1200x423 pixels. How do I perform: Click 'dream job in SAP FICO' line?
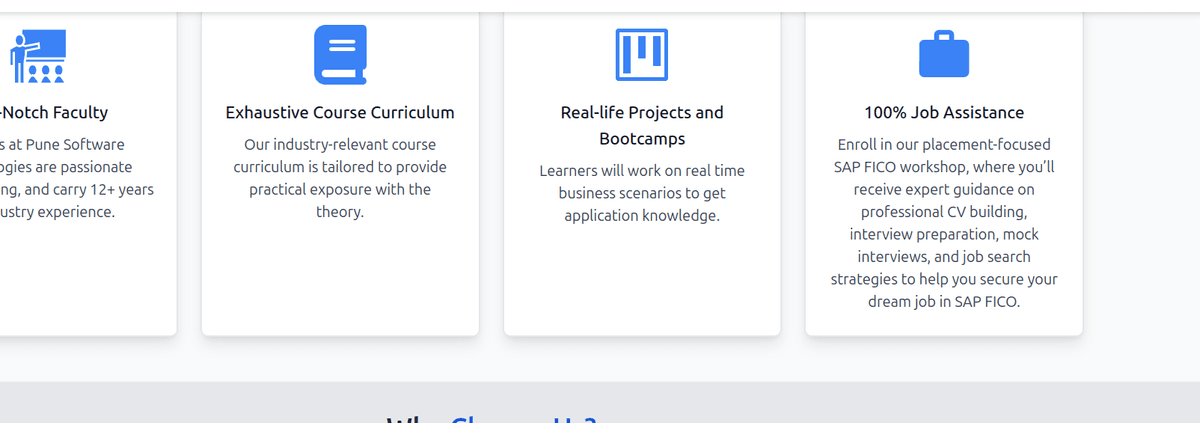pyautogui.click(x=944, y=301)
